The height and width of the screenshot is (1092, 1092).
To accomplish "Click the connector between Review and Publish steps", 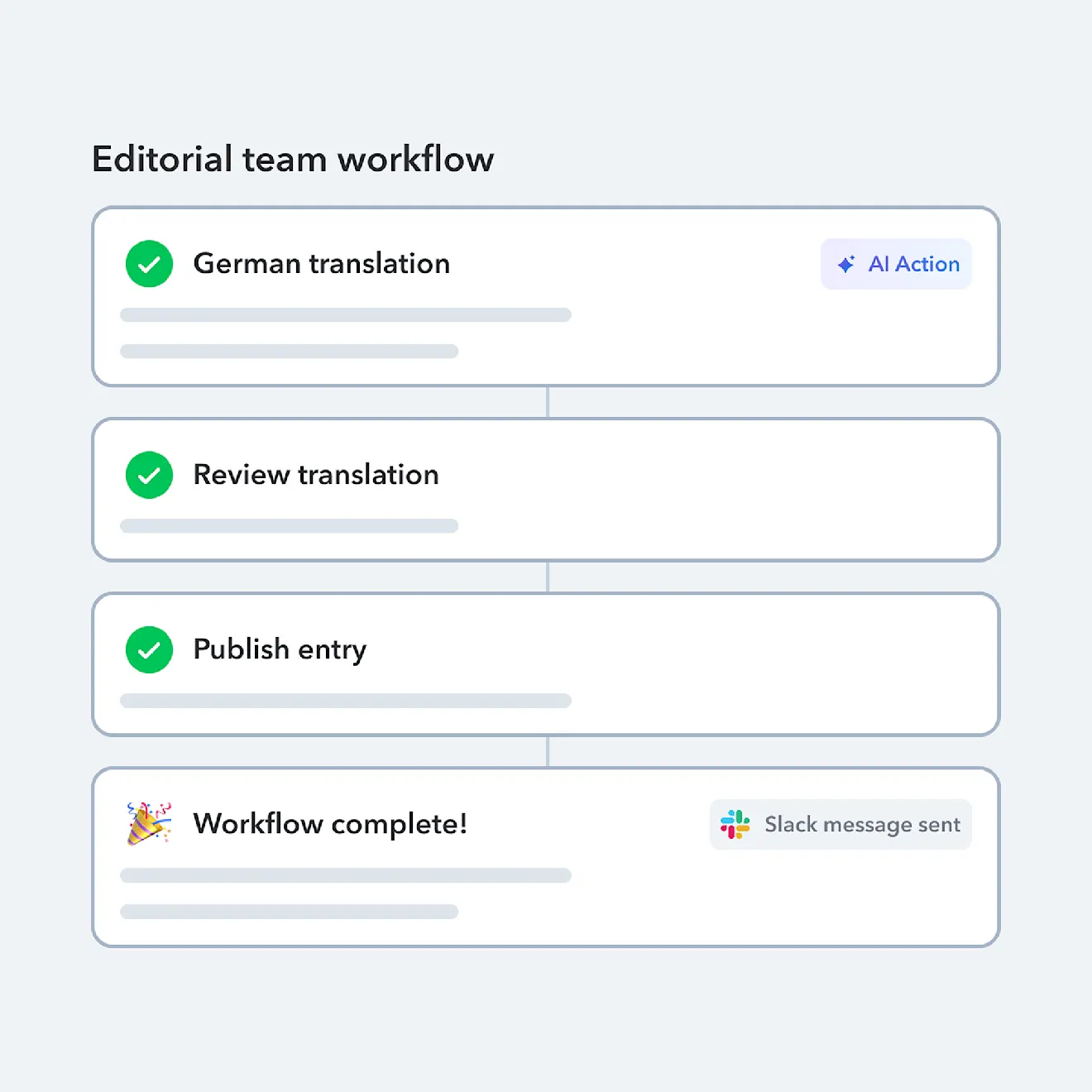I will pos(548,577).
